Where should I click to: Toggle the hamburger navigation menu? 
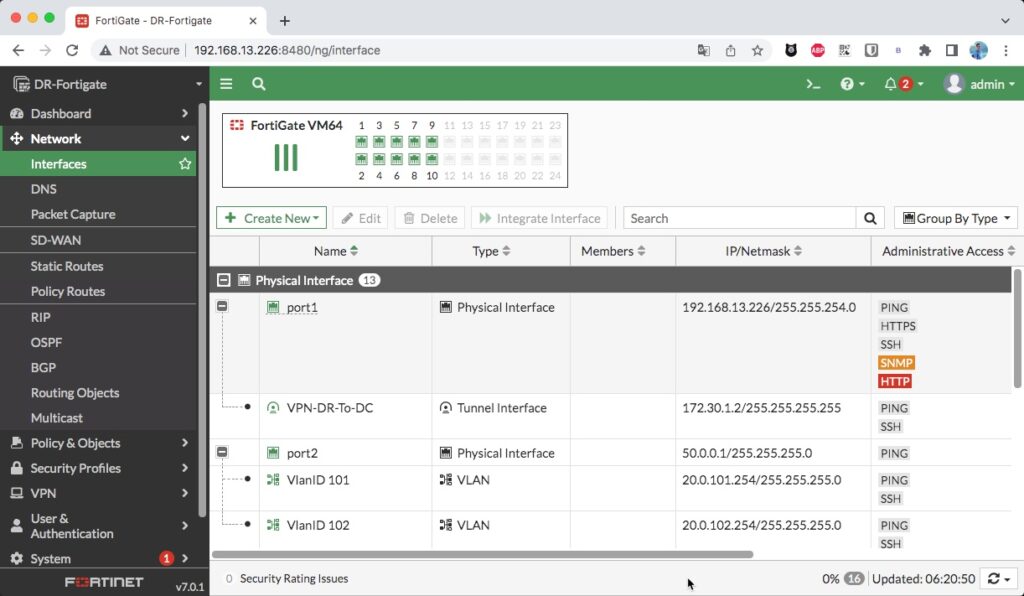click(226, 84)
